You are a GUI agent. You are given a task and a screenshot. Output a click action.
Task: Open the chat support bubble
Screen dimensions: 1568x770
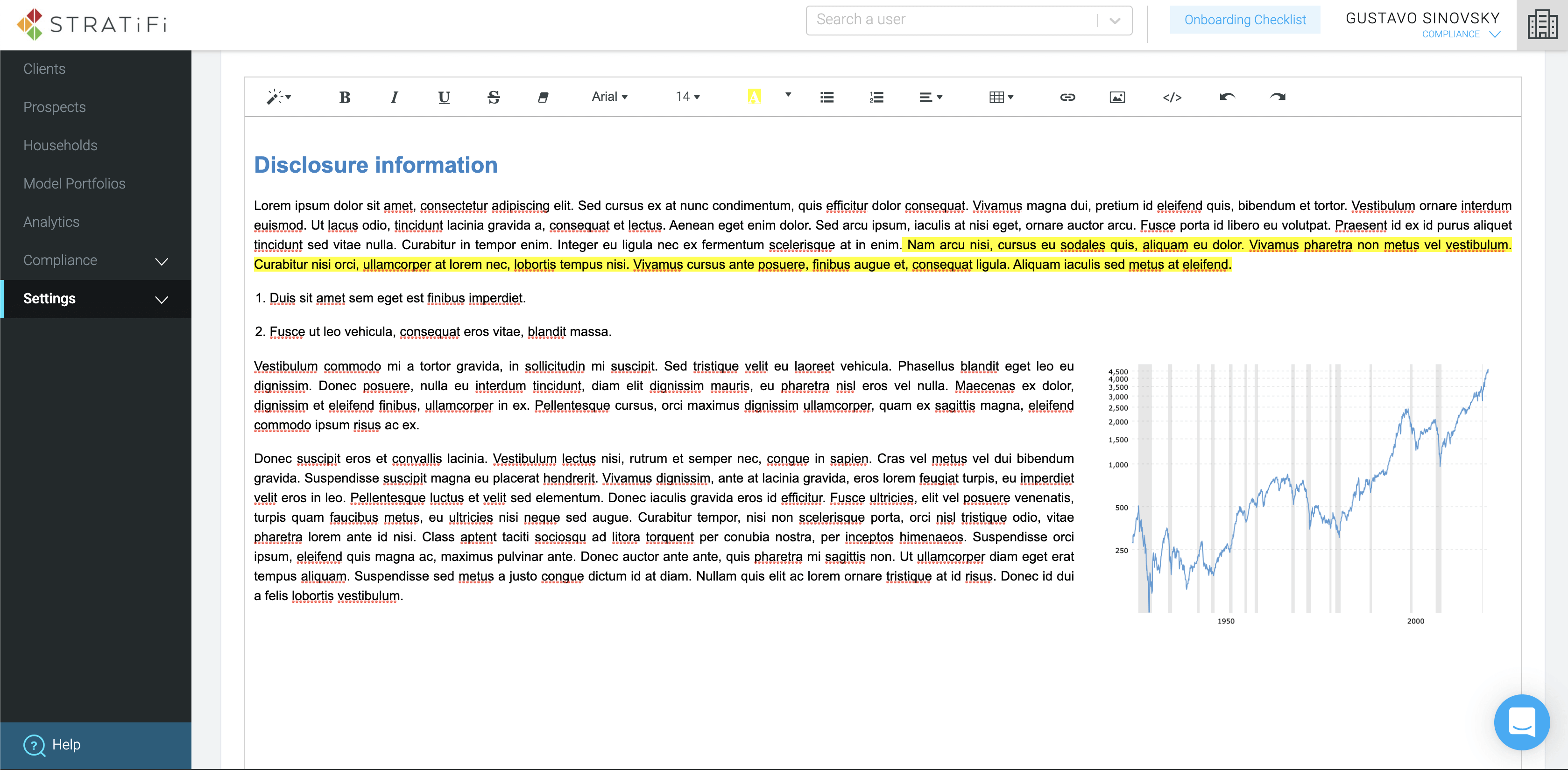tap(1521, 722)
